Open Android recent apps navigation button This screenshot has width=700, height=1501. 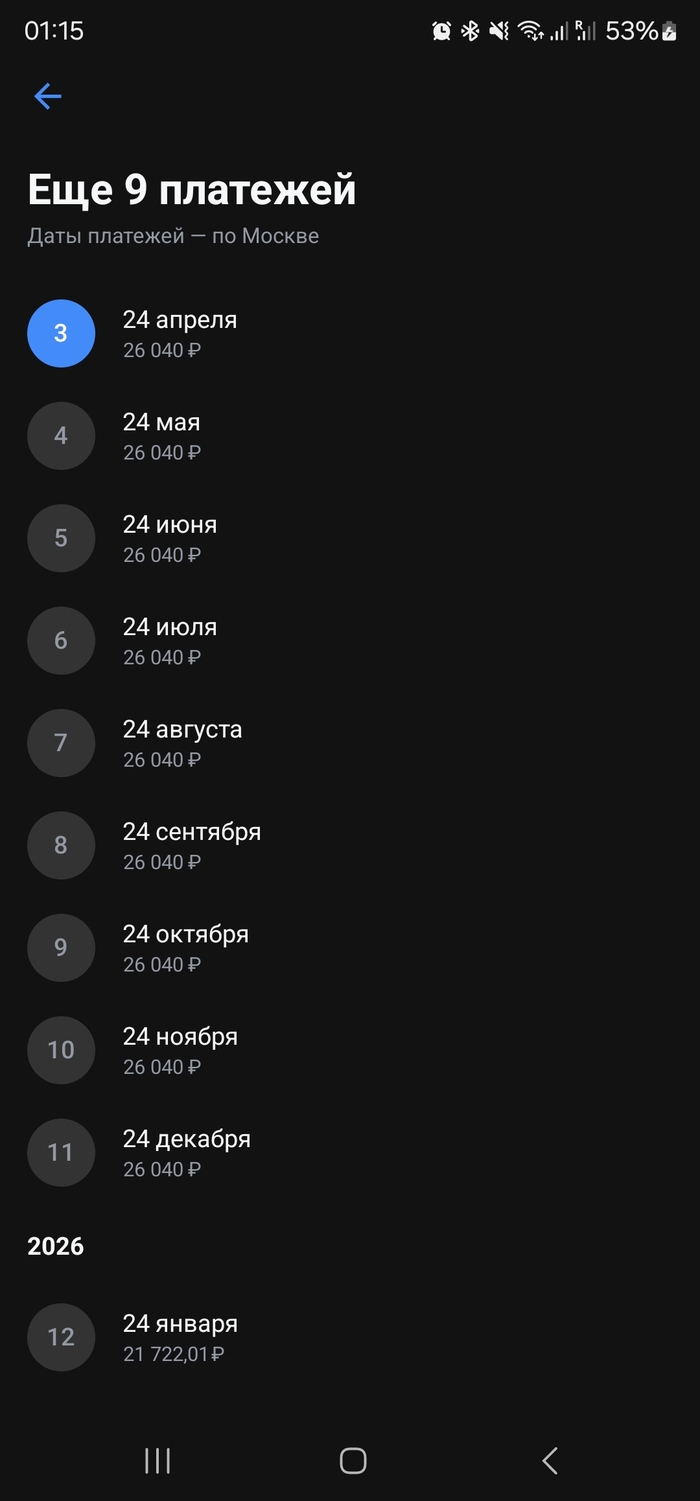[157, 1461]
